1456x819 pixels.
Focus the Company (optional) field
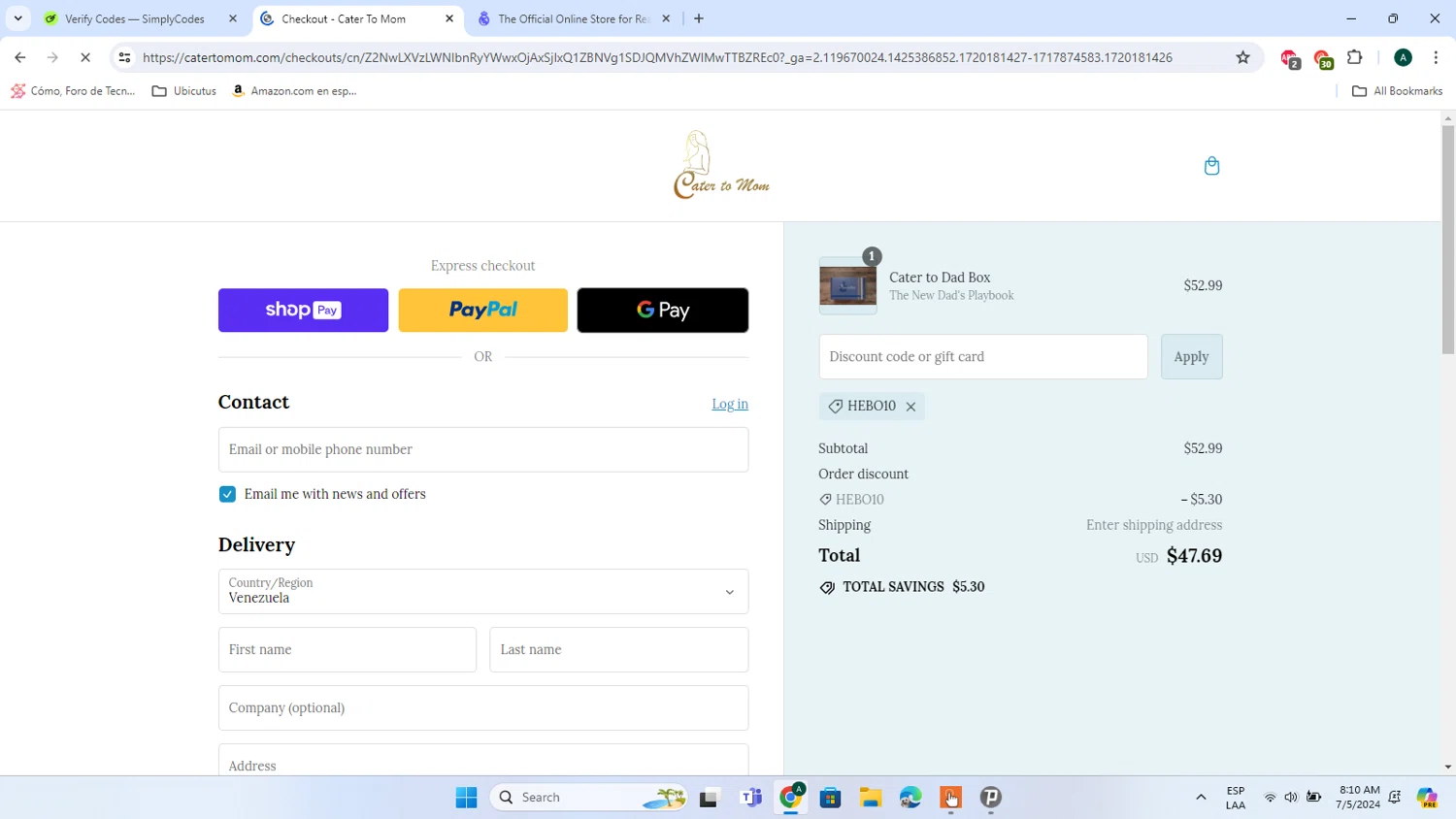483,707
